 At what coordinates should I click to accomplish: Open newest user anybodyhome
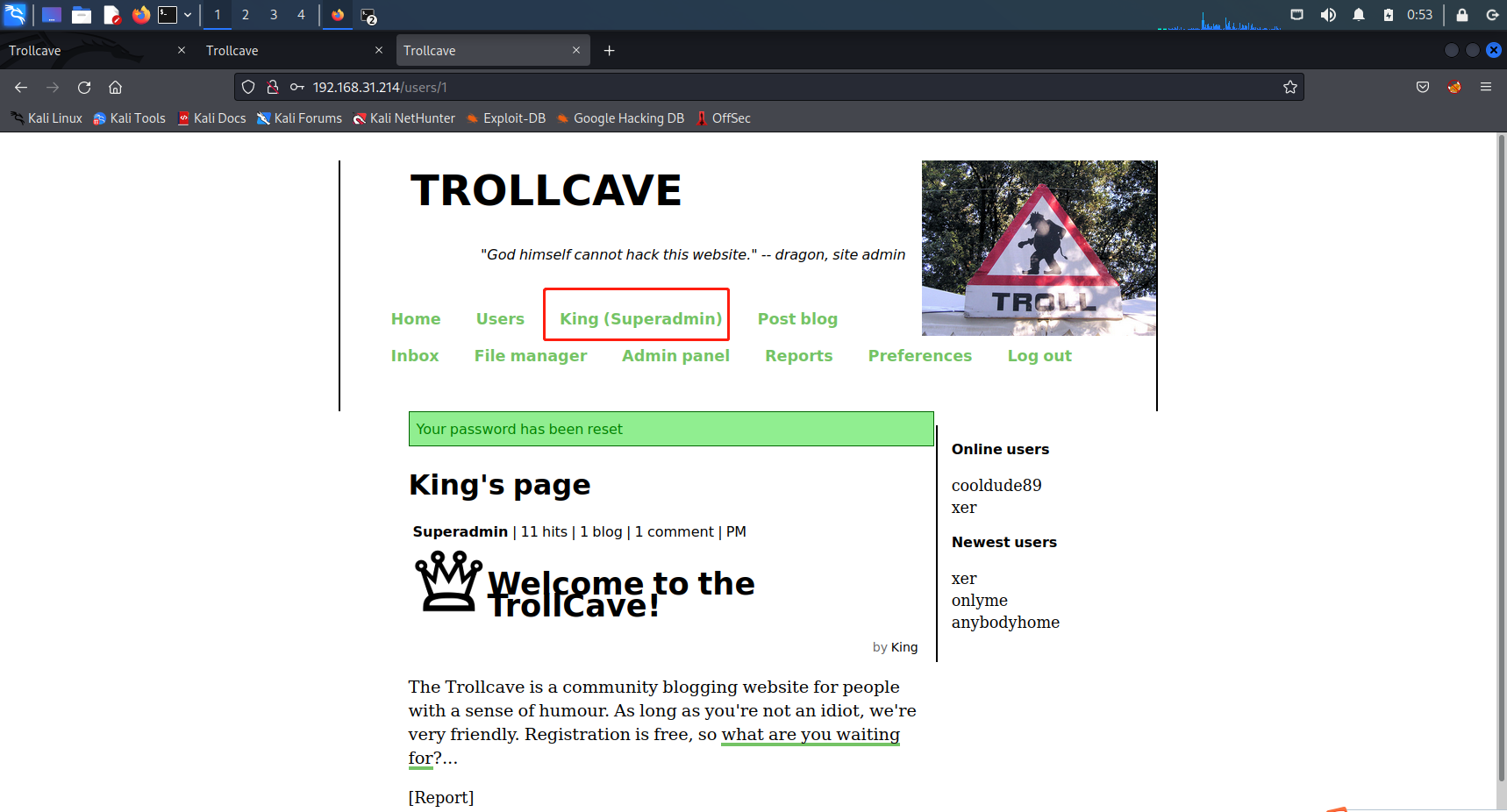coord(1005,623)
